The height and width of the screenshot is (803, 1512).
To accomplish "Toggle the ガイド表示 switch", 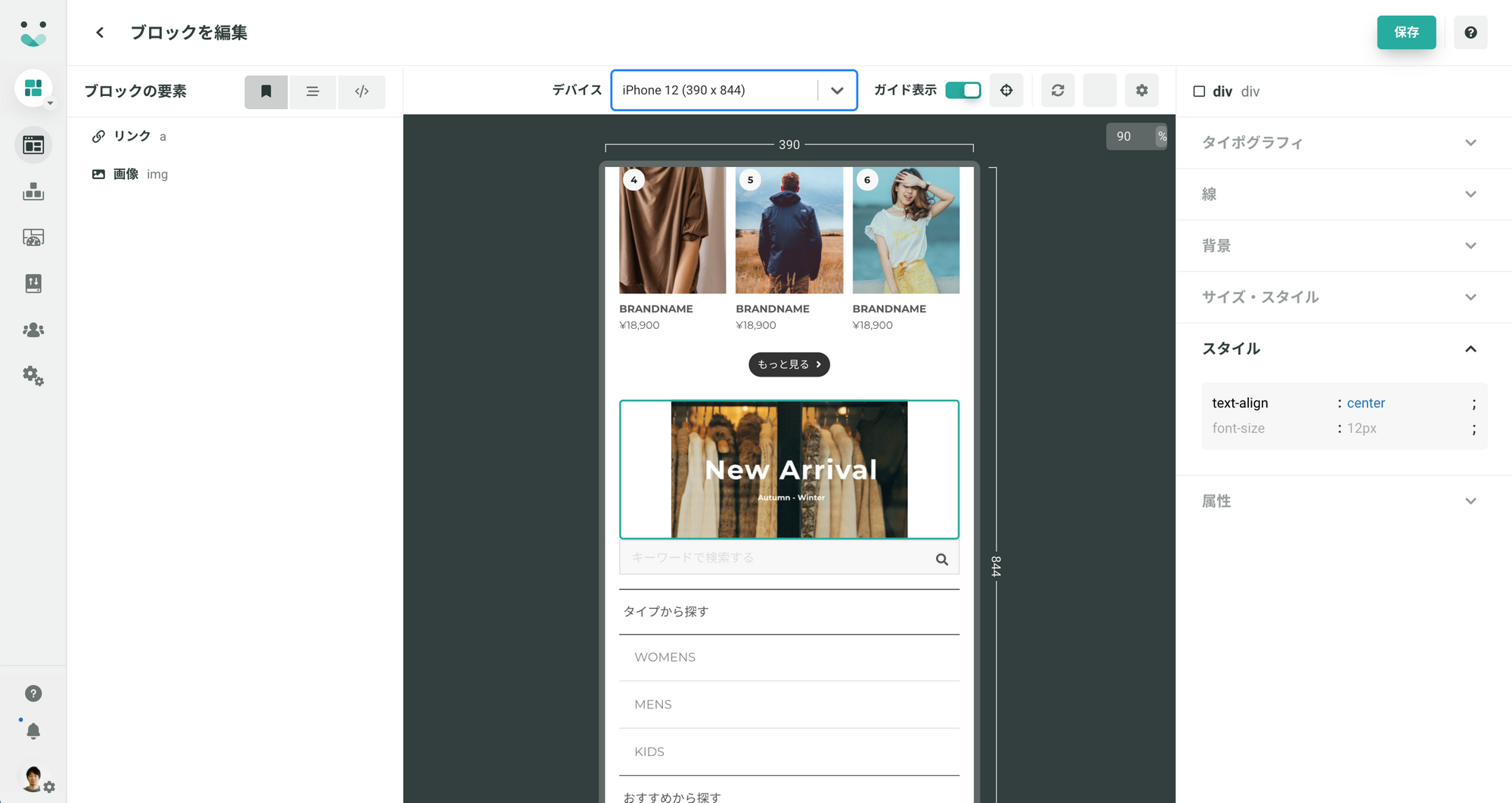I will [963, 91].
